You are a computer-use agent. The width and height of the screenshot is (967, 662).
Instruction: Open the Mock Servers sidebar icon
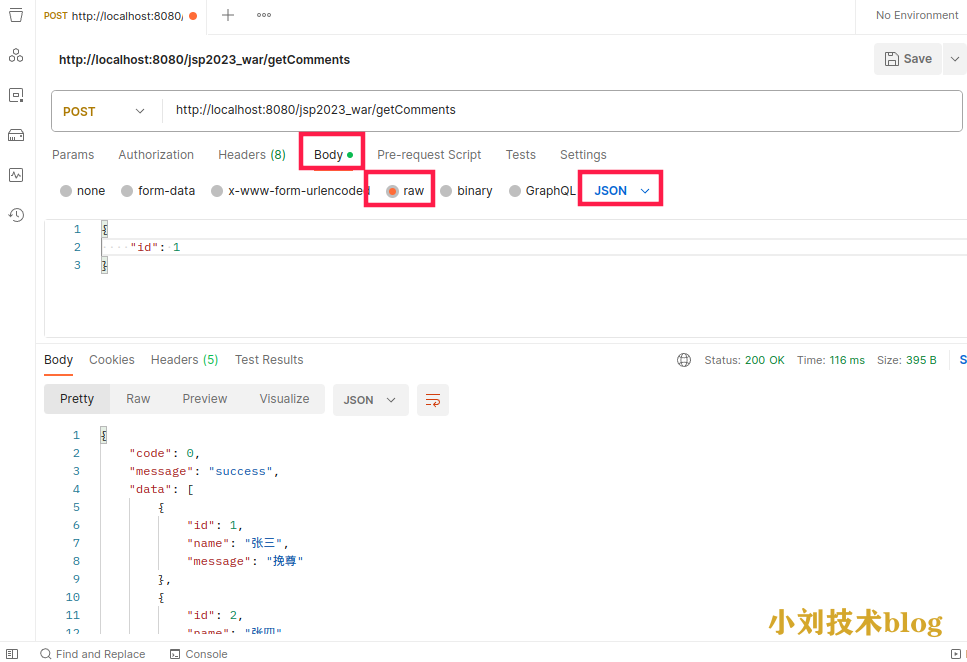point(16,135)
